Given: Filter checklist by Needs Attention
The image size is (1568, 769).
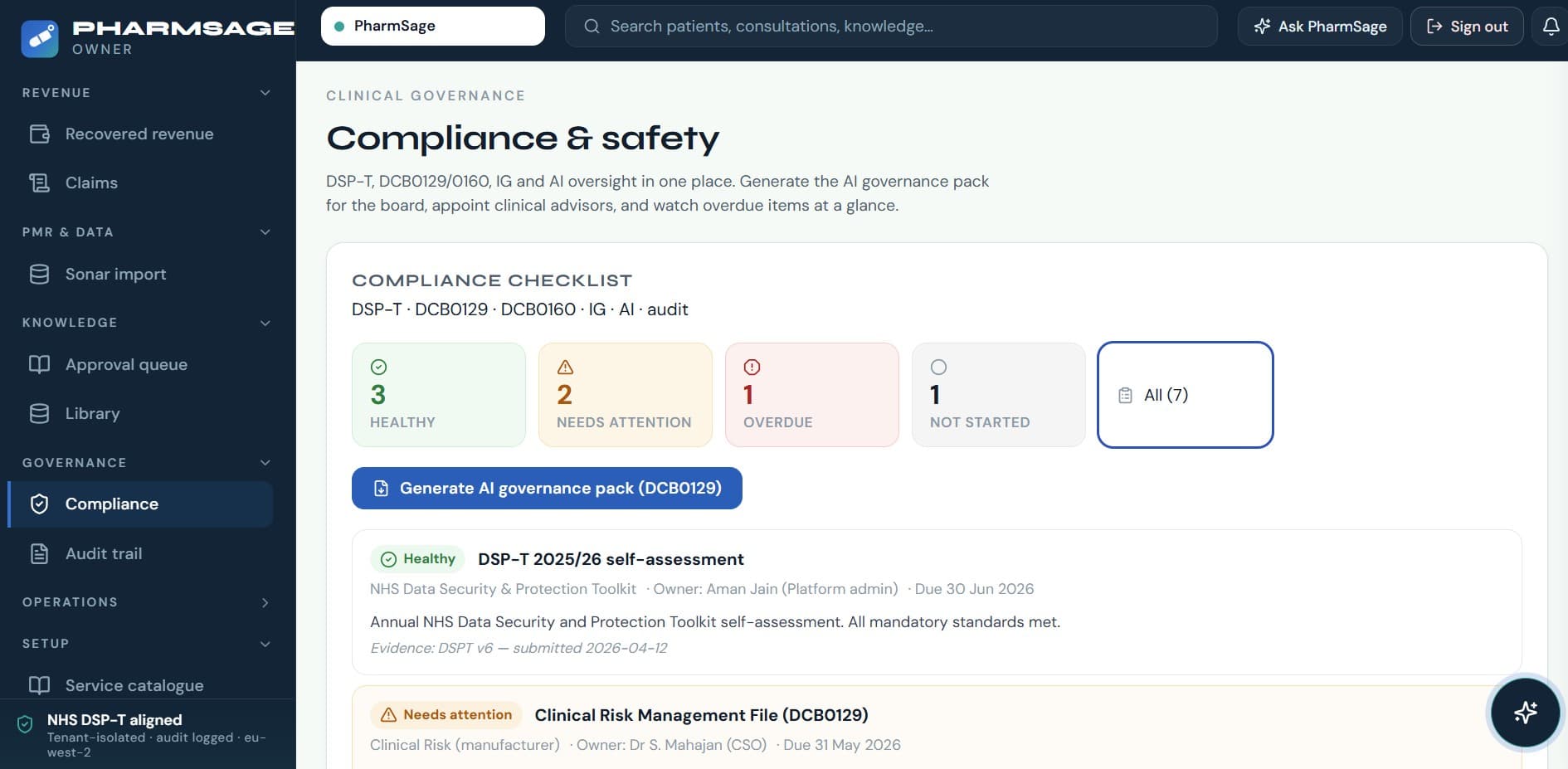Looking at the screenshot, I should click(626, 395).
